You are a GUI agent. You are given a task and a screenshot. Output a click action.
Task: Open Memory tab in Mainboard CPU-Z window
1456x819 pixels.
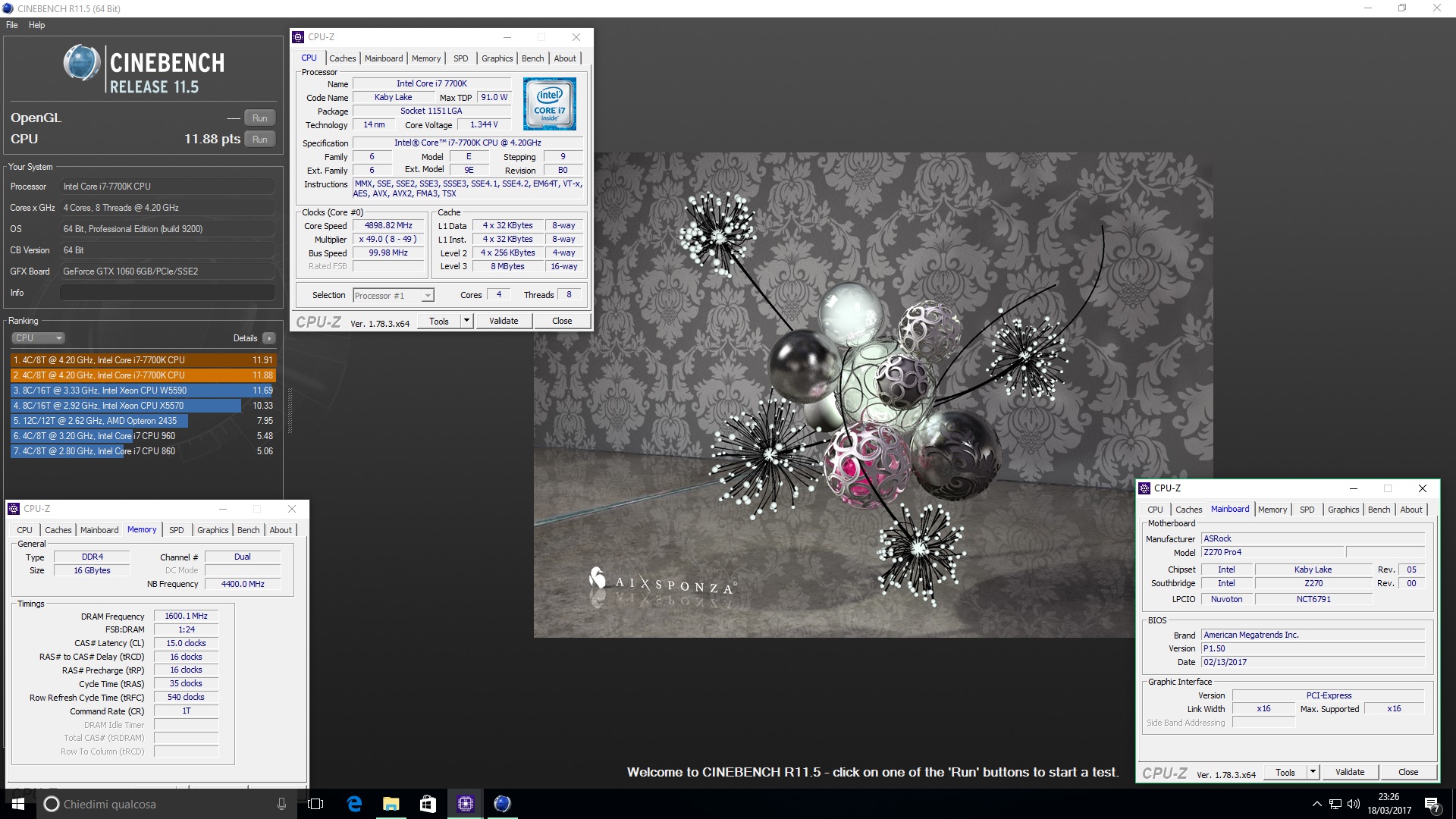pyautogui.click(x=1272, y=510)
